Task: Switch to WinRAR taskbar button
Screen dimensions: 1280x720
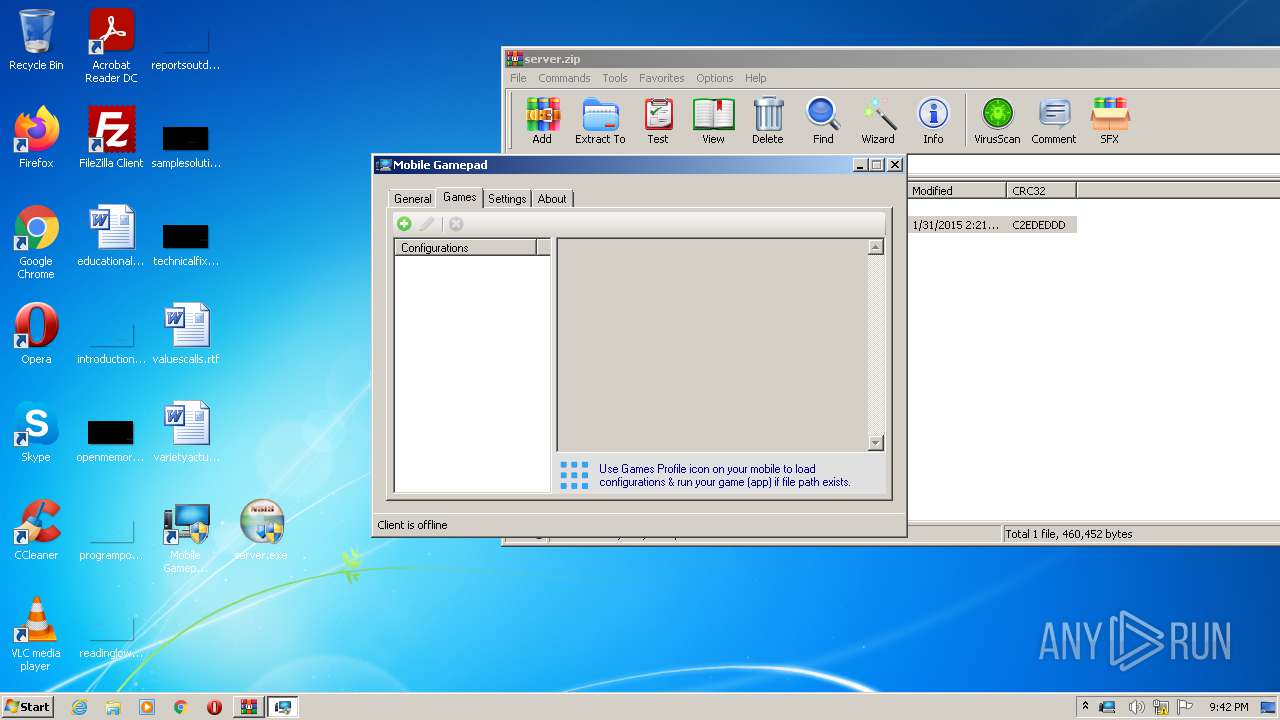Action: (249, 707)
